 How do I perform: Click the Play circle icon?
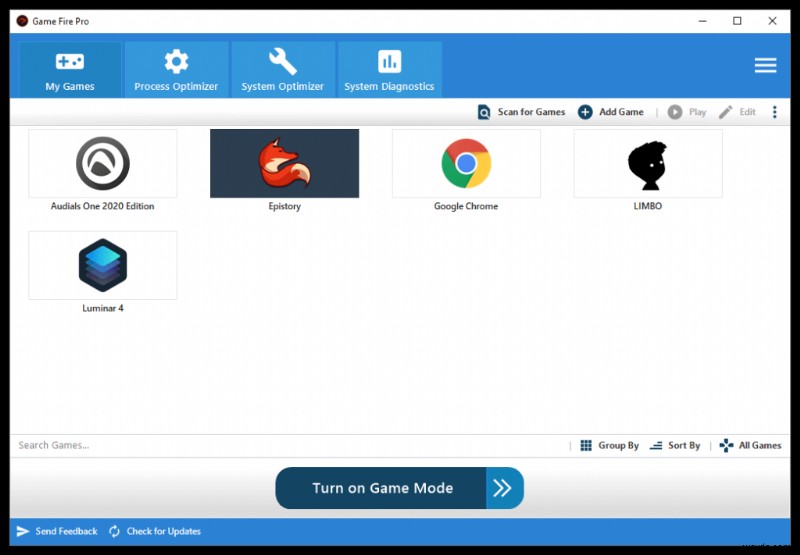pyautogui.click(x=675, y=112)
